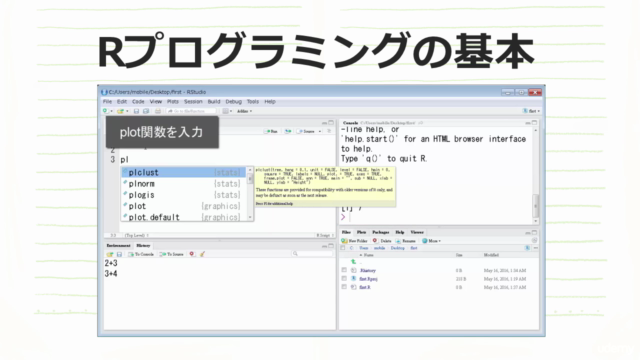Screen dimensions: 640x360
Task: Open the first.R file link
Action: (x=365, y=287)
